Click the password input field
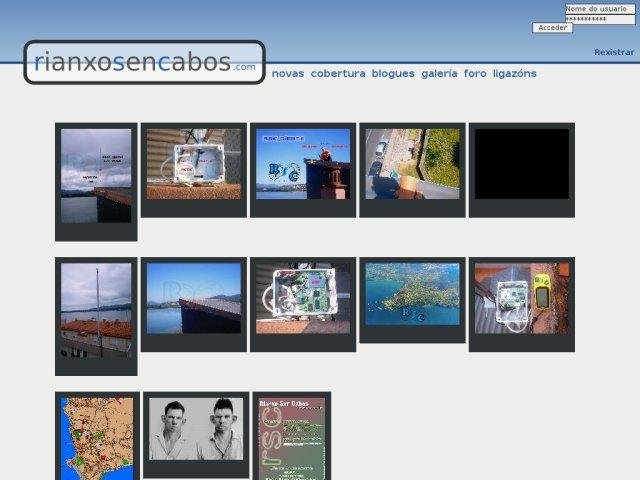640x480 pixels. click(x=600, y=18)
